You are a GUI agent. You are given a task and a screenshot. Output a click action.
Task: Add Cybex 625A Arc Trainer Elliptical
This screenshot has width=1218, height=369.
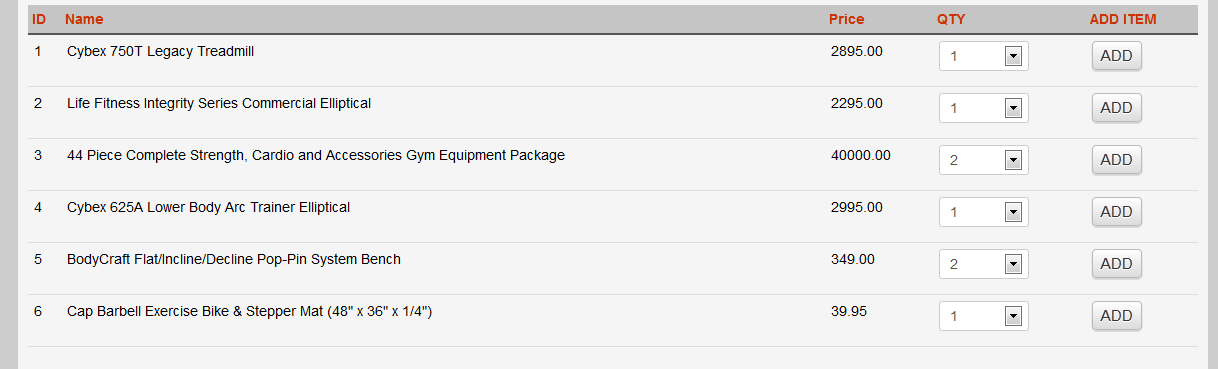coord(1116,212)
